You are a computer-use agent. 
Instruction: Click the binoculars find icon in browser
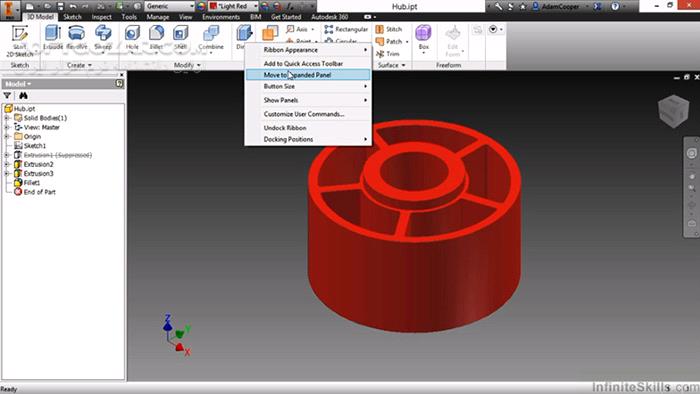pyautogui.click(x=23, y=95)
